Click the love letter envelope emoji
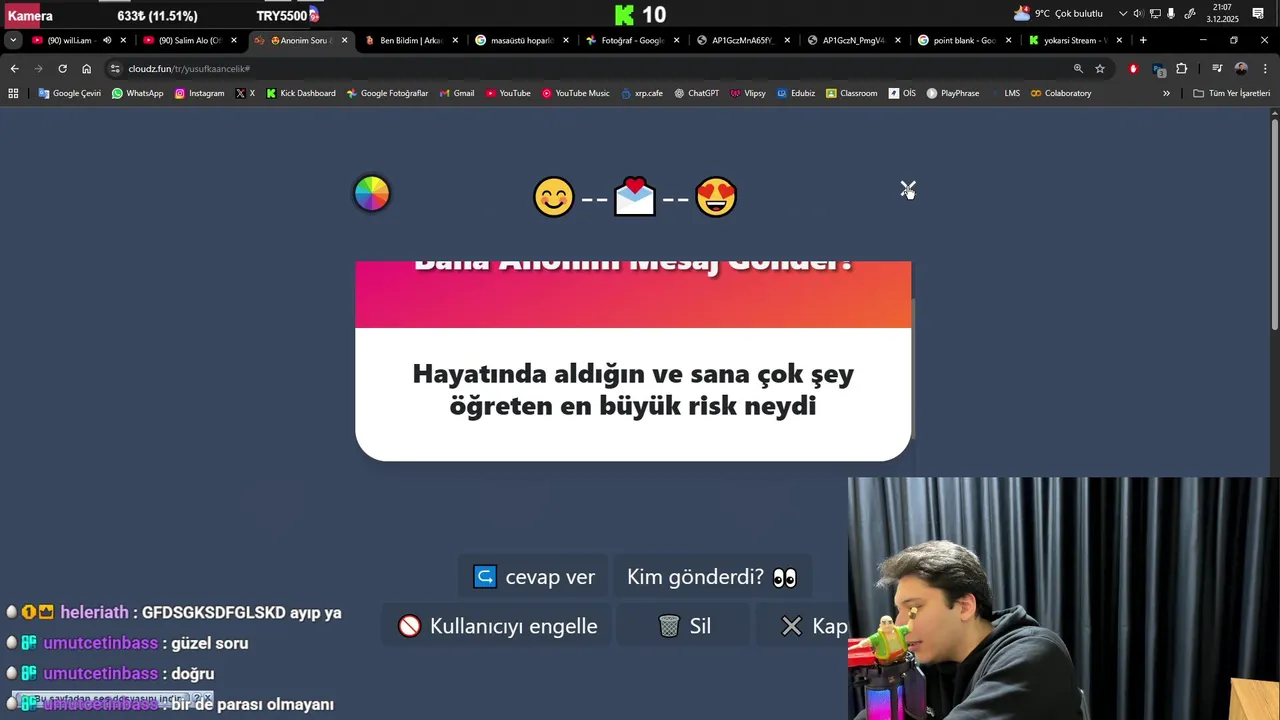Screen dimensions: 1280x720 pos(635,197)
